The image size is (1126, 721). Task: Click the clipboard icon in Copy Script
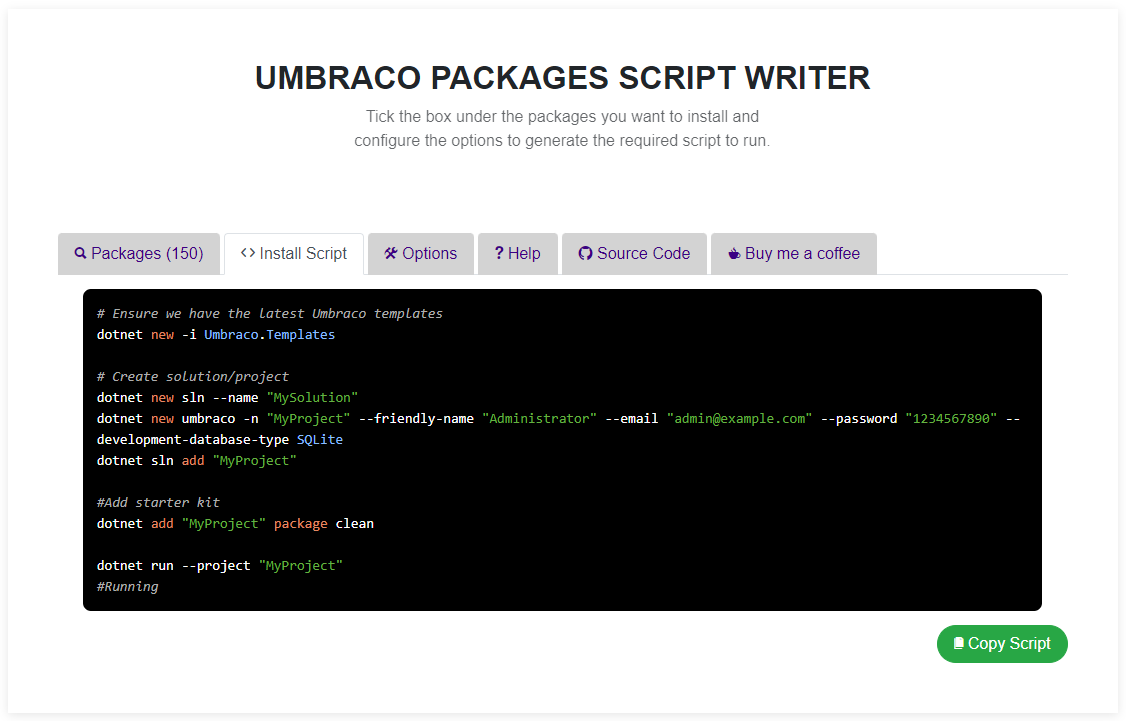[x=959, y=643]
